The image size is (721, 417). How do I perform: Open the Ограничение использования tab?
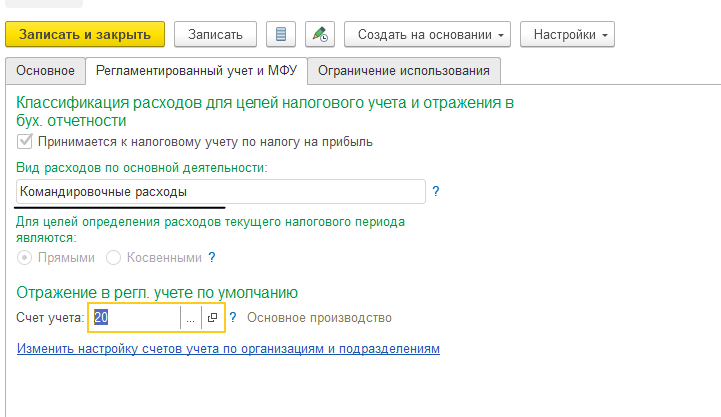[404, 71]
